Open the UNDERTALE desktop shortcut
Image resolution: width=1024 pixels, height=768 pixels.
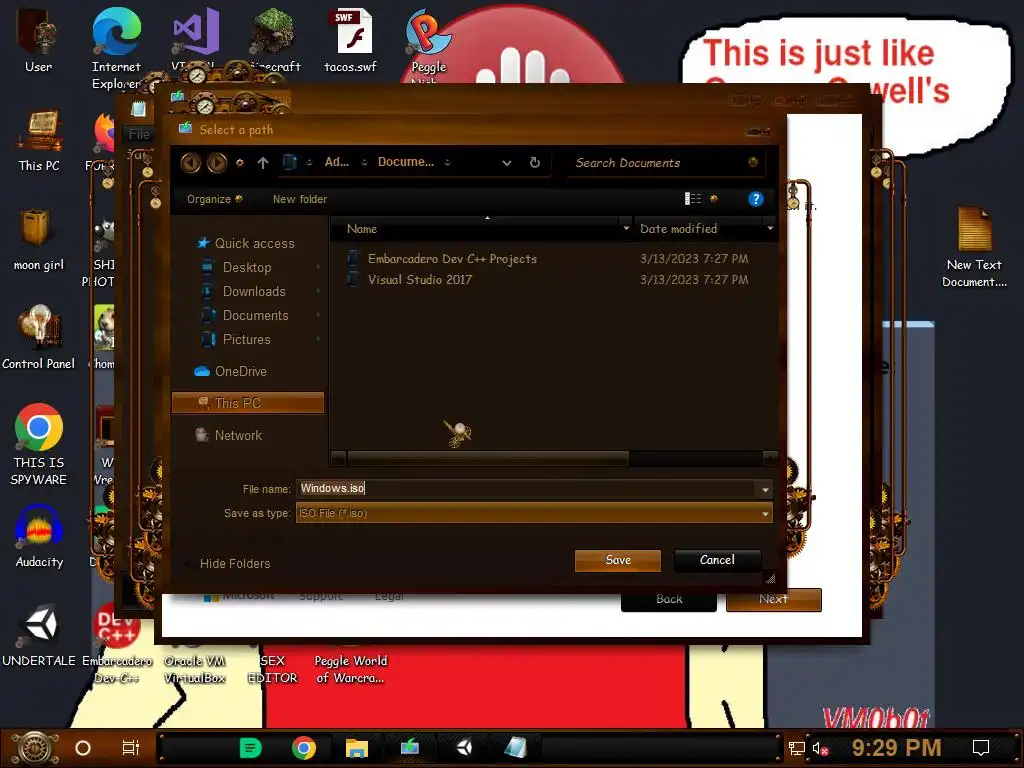click(x=39, y=636)
